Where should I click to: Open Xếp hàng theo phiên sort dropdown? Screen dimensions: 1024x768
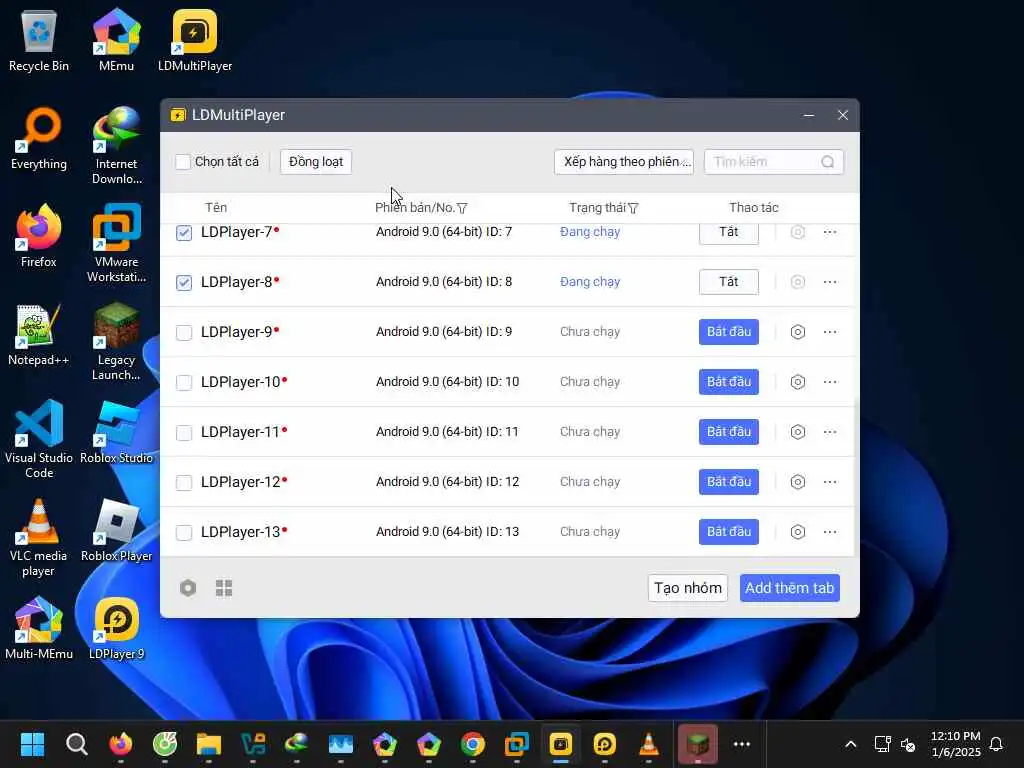coord(624,162)
